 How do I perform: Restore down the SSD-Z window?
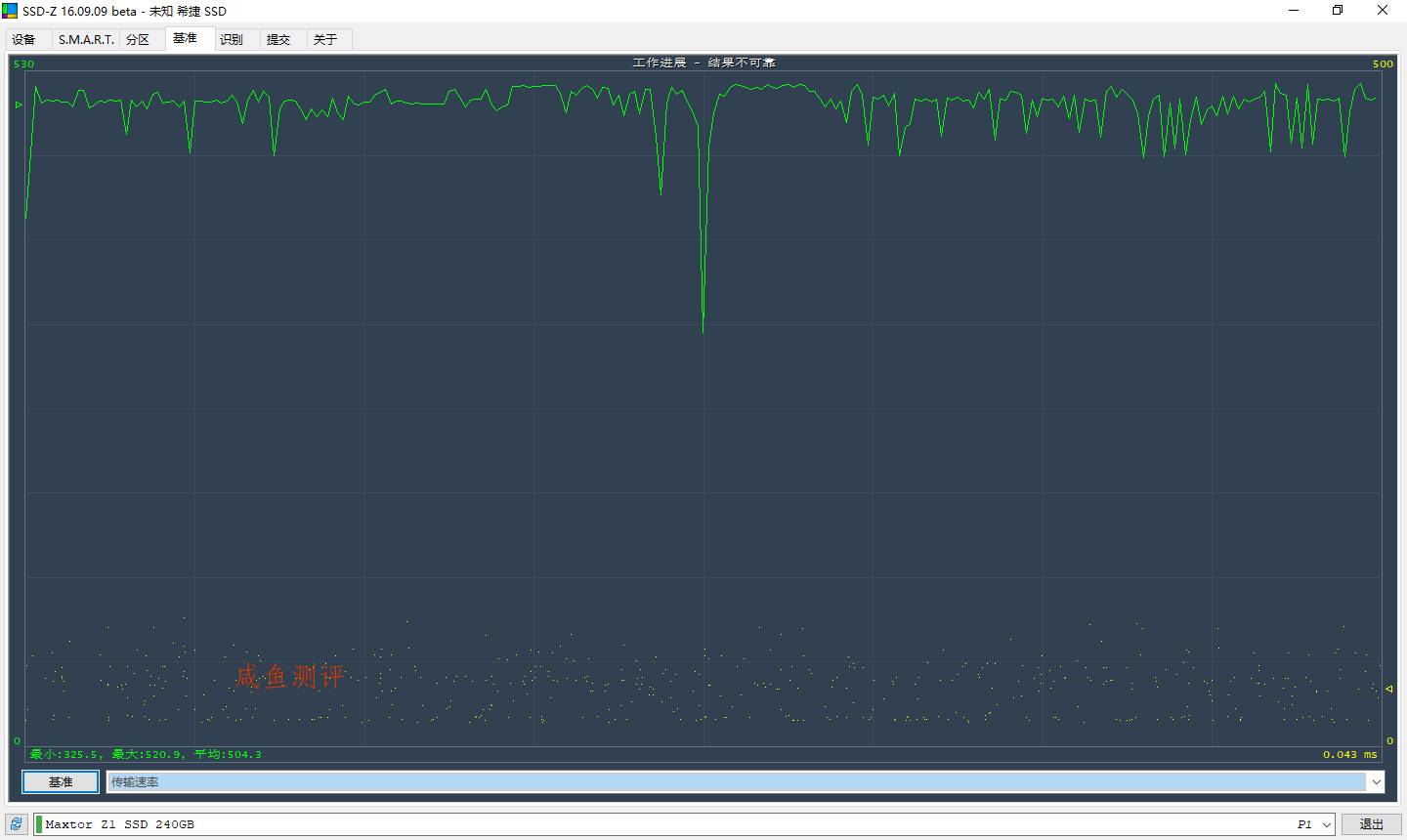point(1338,11)
